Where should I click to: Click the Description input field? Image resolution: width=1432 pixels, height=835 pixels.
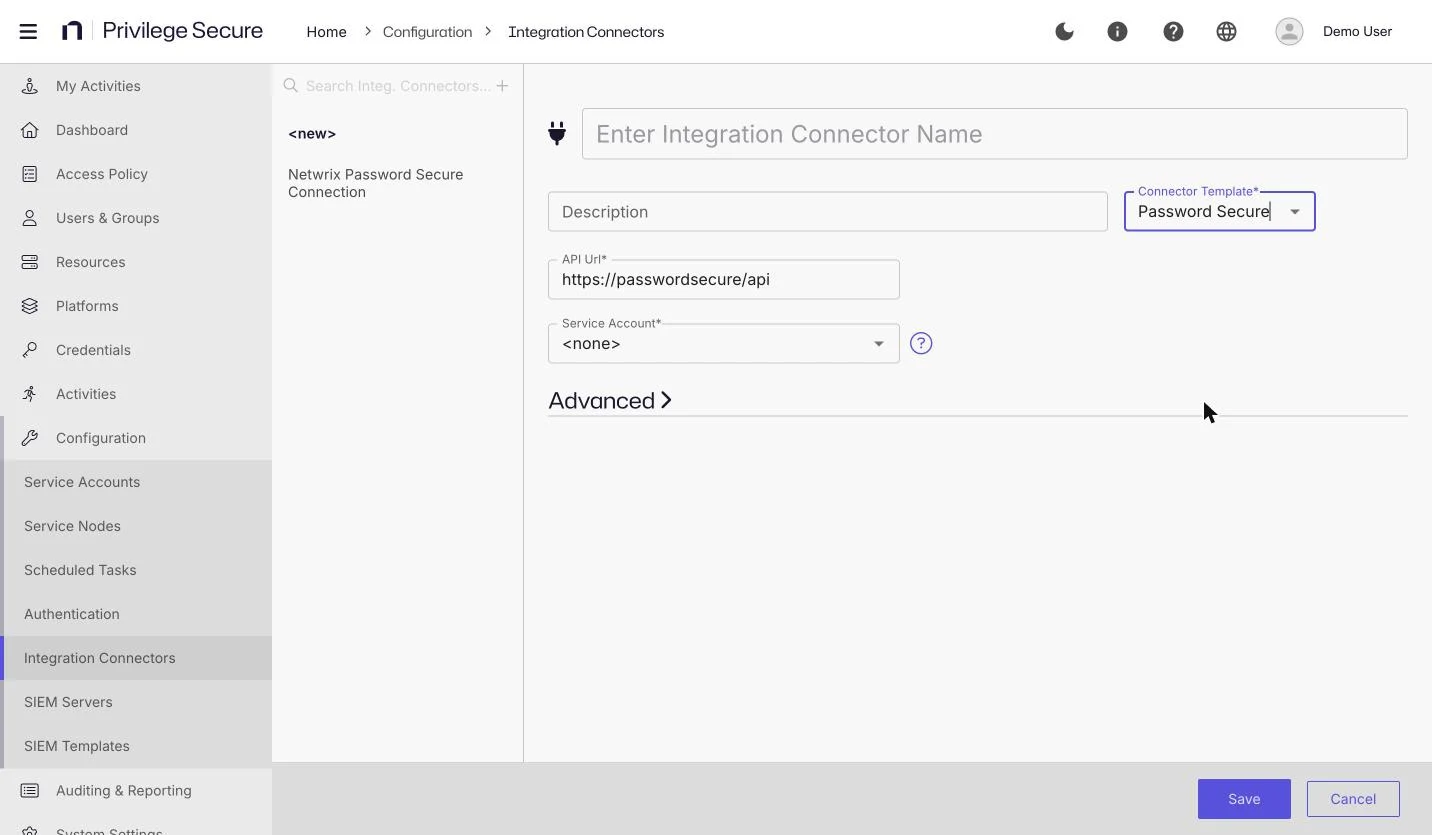pos(828,212)
